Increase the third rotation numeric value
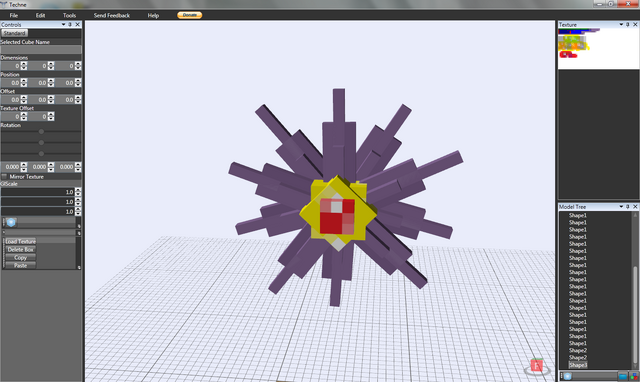The width and height of the screenshot is (640, 382). point(78,164)
